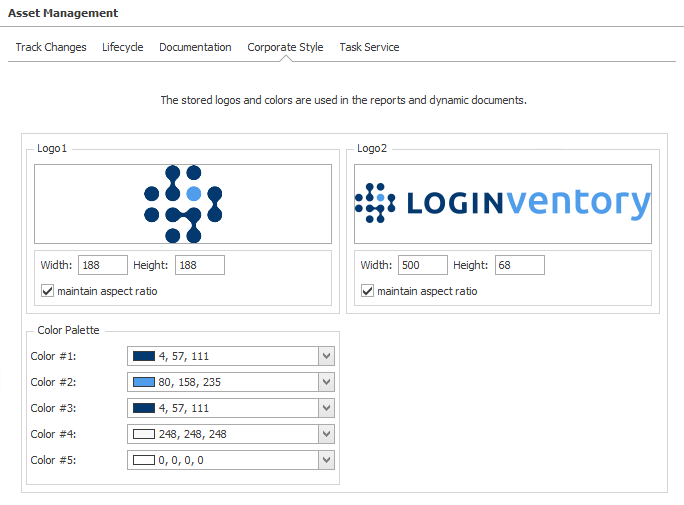Expand the Color #5 dropdown arrow
Screen dimensions: 684x505
tap(326, 460)
